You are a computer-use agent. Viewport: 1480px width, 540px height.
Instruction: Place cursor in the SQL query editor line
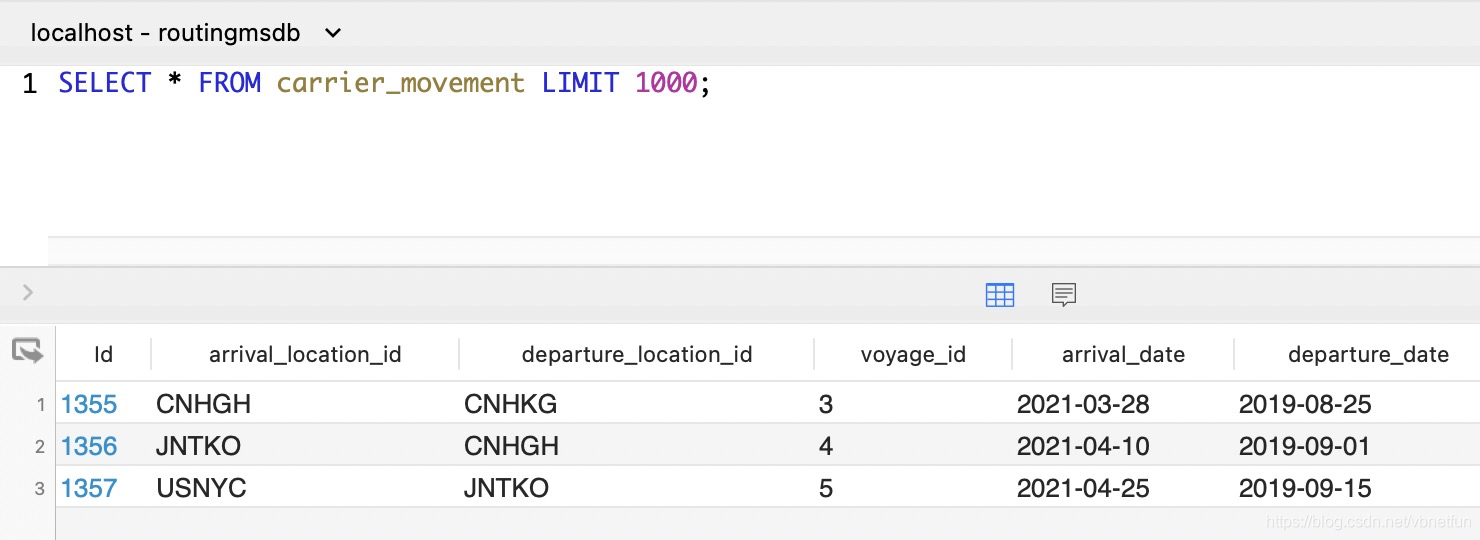coord(384,83)
